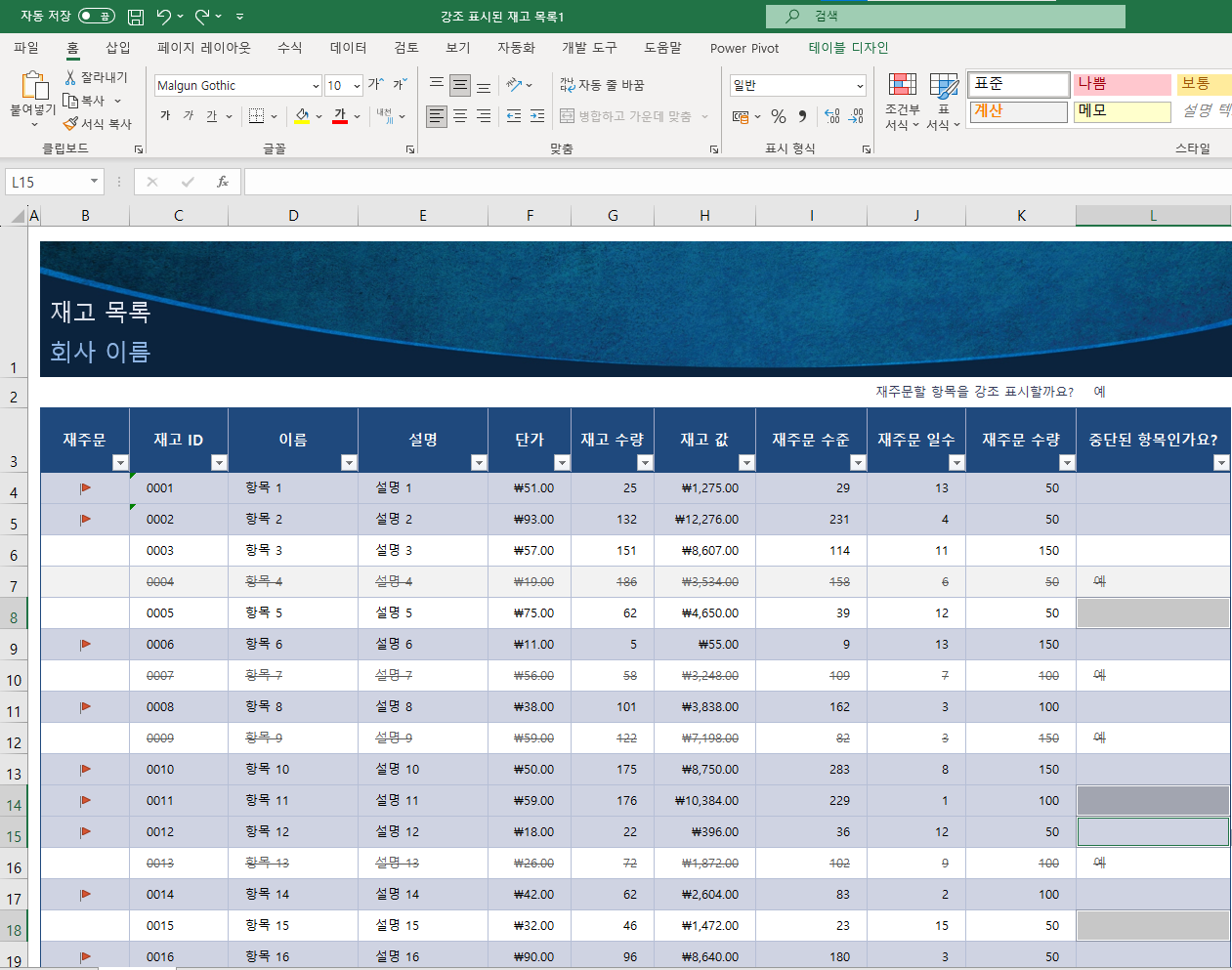Open Conditional Formatting (조건부 서식)
Viewport: 1232px width, 970px height.
[903, 101]
